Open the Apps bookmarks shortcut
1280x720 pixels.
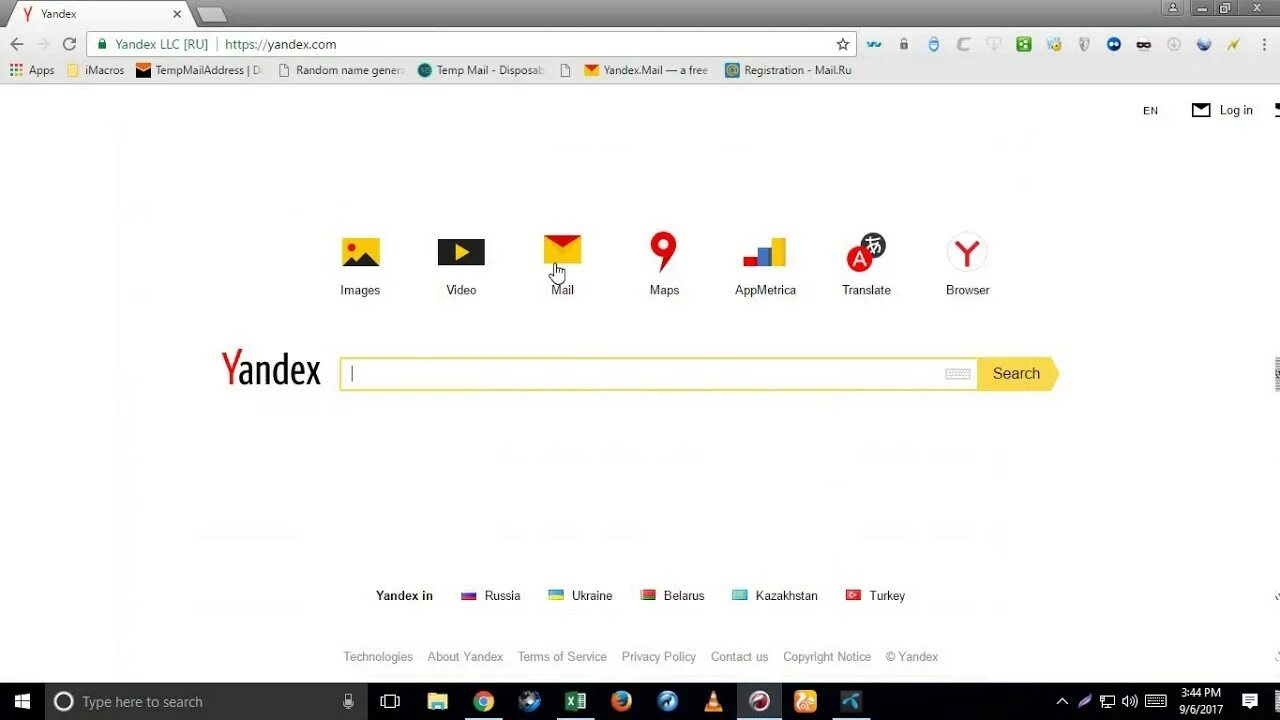(32, 70)
